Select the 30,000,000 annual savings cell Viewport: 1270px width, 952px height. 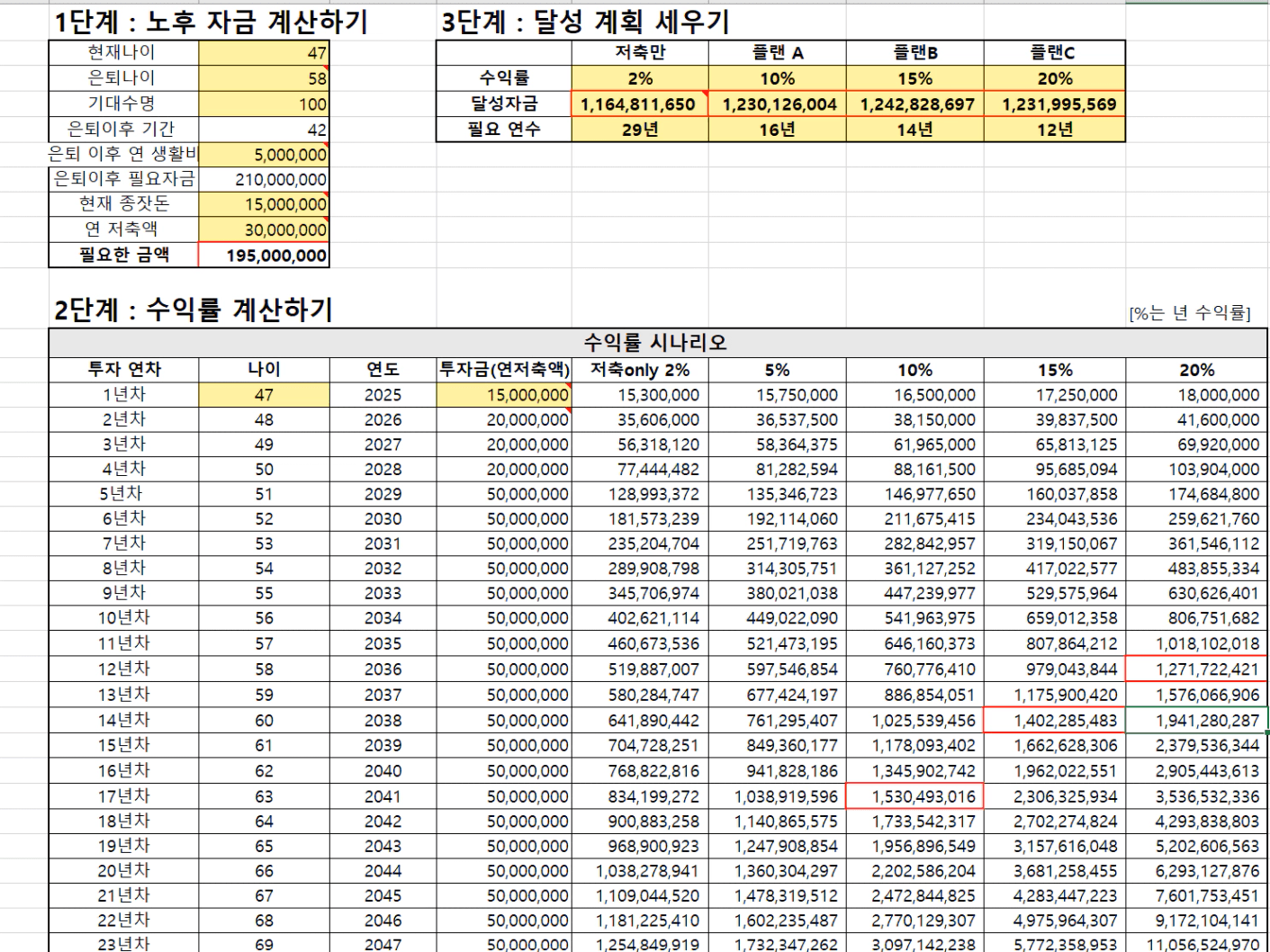click(264, 229)
